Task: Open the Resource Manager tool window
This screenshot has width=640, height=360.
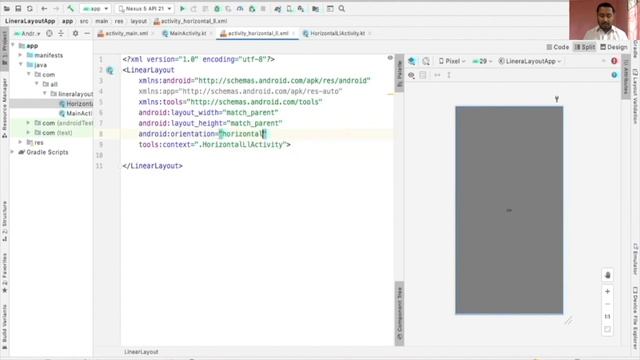Action: tap(4, 109)
